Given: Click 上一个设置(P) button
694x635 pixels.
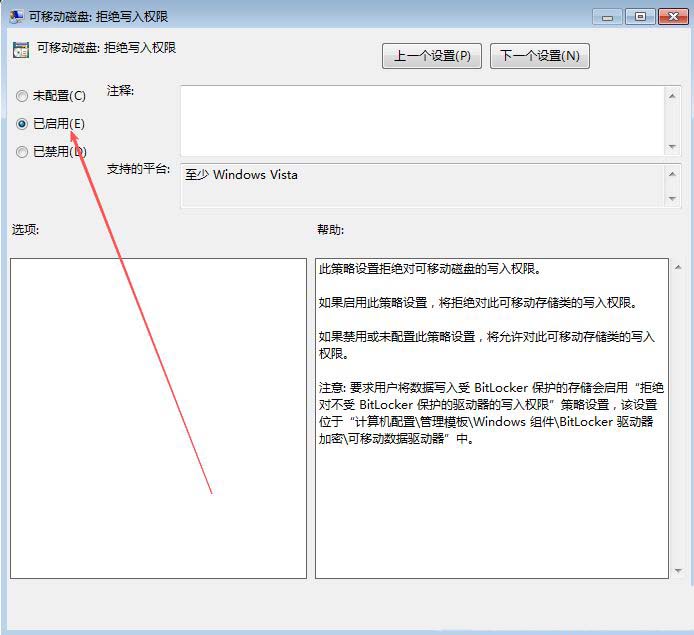Looking at the screenshot, I should point(432,56).
